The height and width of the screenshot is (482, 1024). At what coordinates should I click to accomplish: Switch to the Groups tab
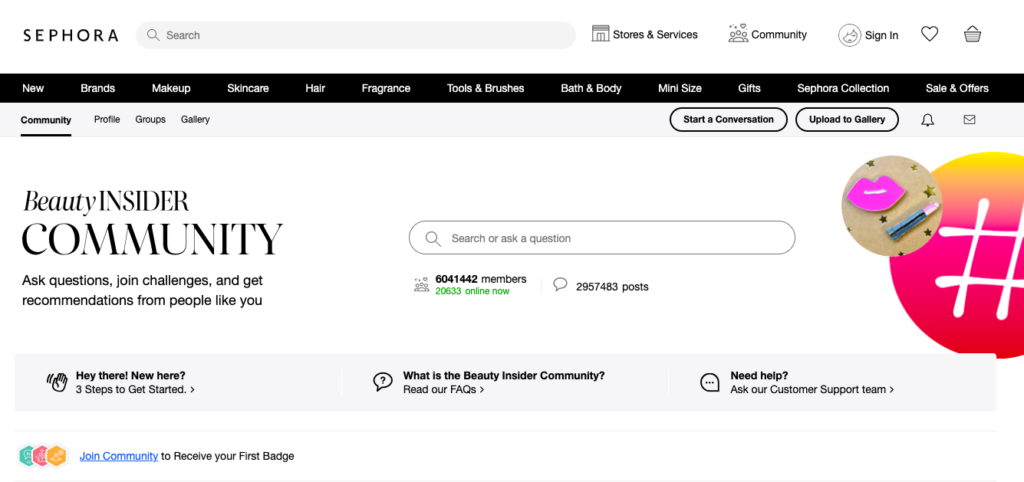pos(150,120)
